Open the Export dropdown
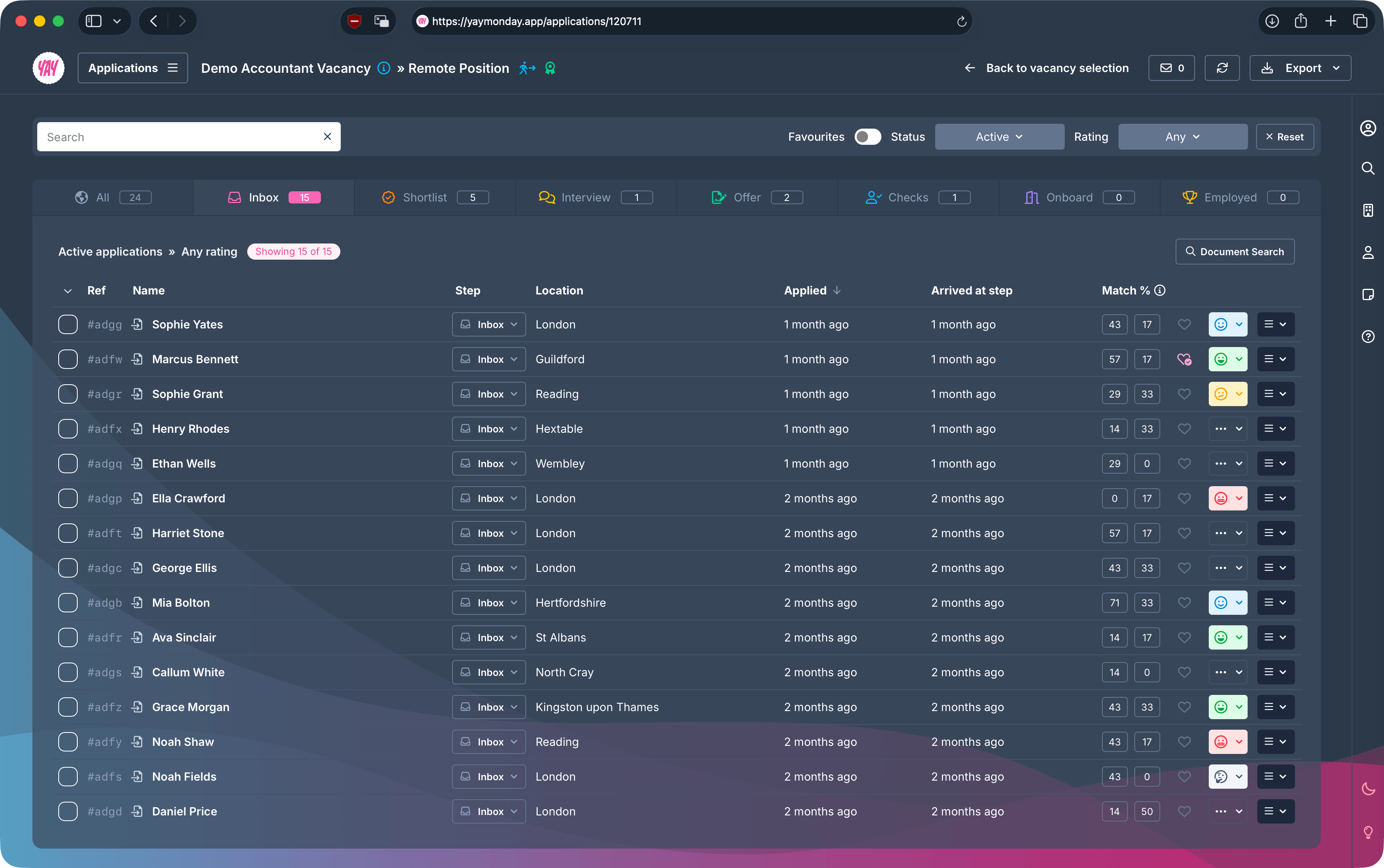 click(1299, 68)
